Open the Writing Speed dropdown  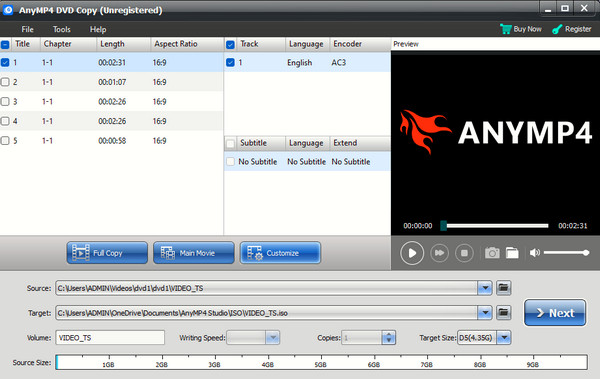coord(273,338)
